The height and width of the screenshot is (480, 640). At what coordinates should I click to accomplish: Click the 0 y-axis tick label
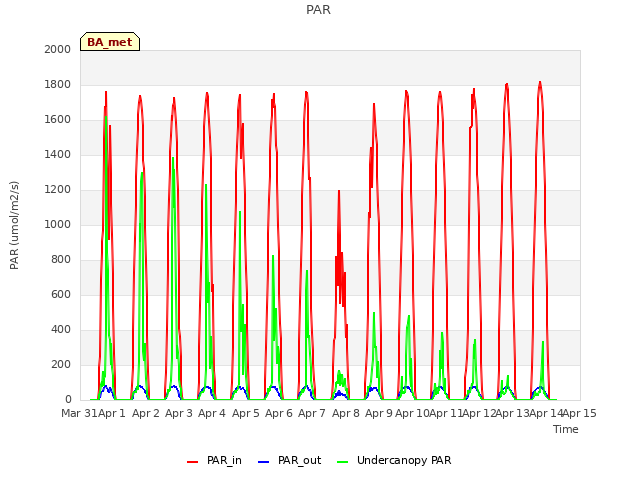click(68, 400)
